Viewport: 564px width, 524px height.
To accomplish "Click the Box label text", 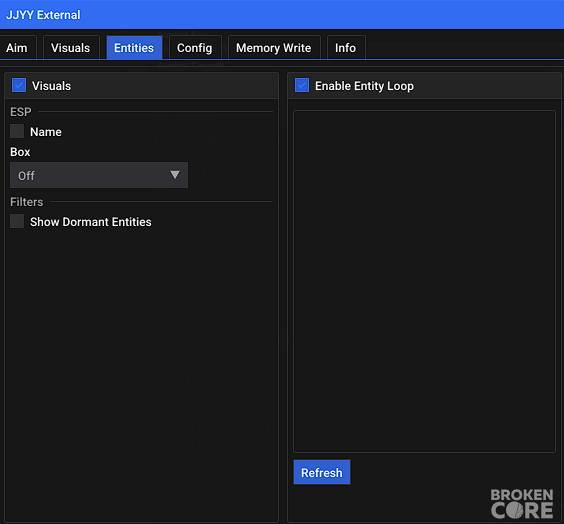I will (20, 152).
